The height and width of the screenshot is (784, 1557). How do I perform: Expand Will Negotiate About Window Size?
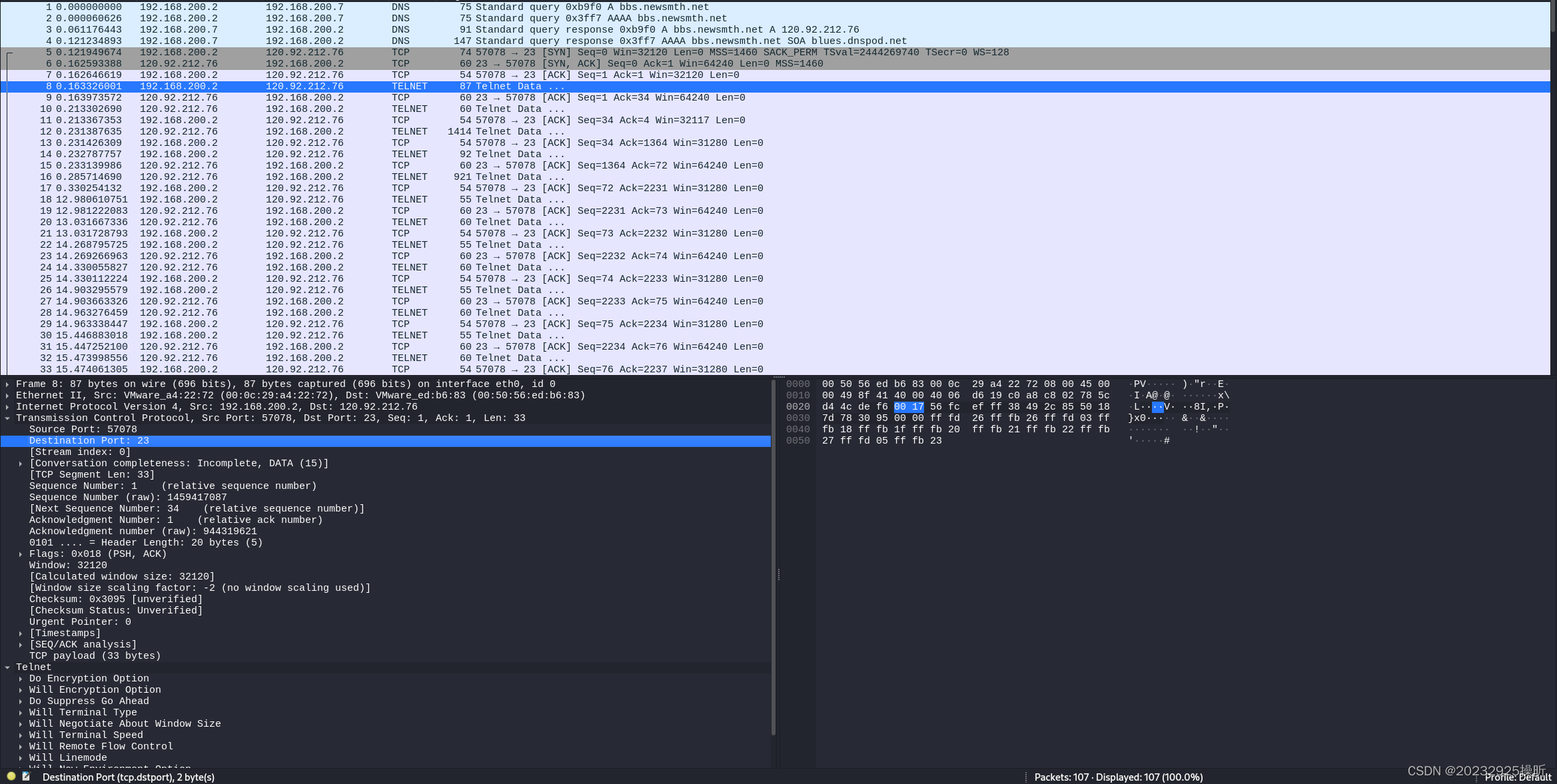[x=21, y=724]
